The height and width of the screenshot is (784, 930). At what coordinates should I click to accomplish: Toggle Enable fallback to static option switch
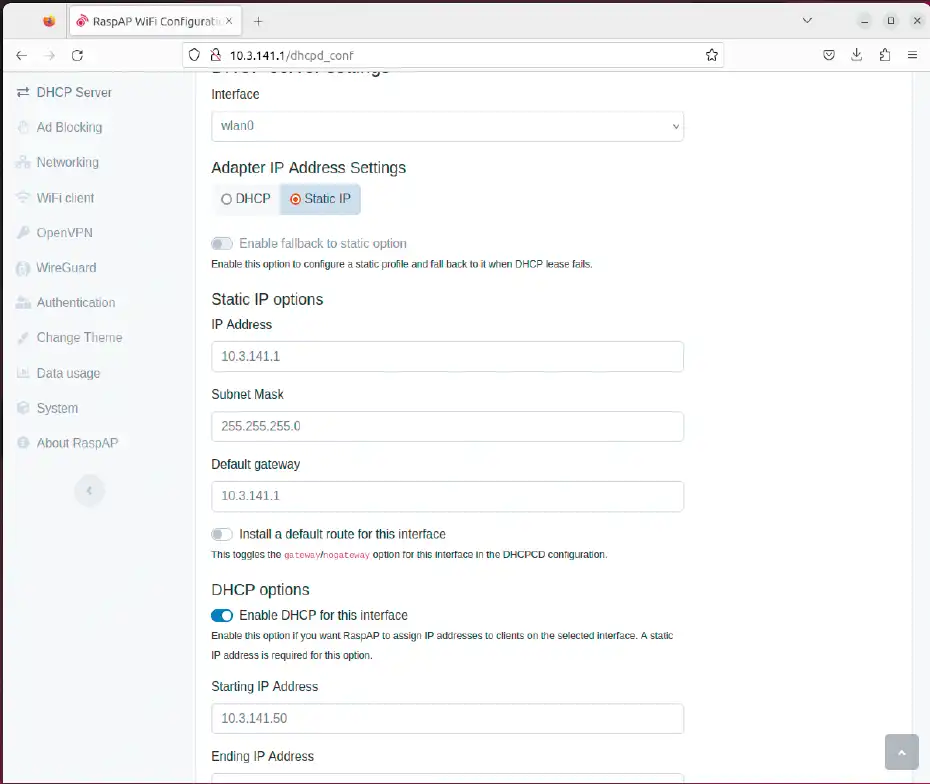pyautogui.click(x=222, y=244)
